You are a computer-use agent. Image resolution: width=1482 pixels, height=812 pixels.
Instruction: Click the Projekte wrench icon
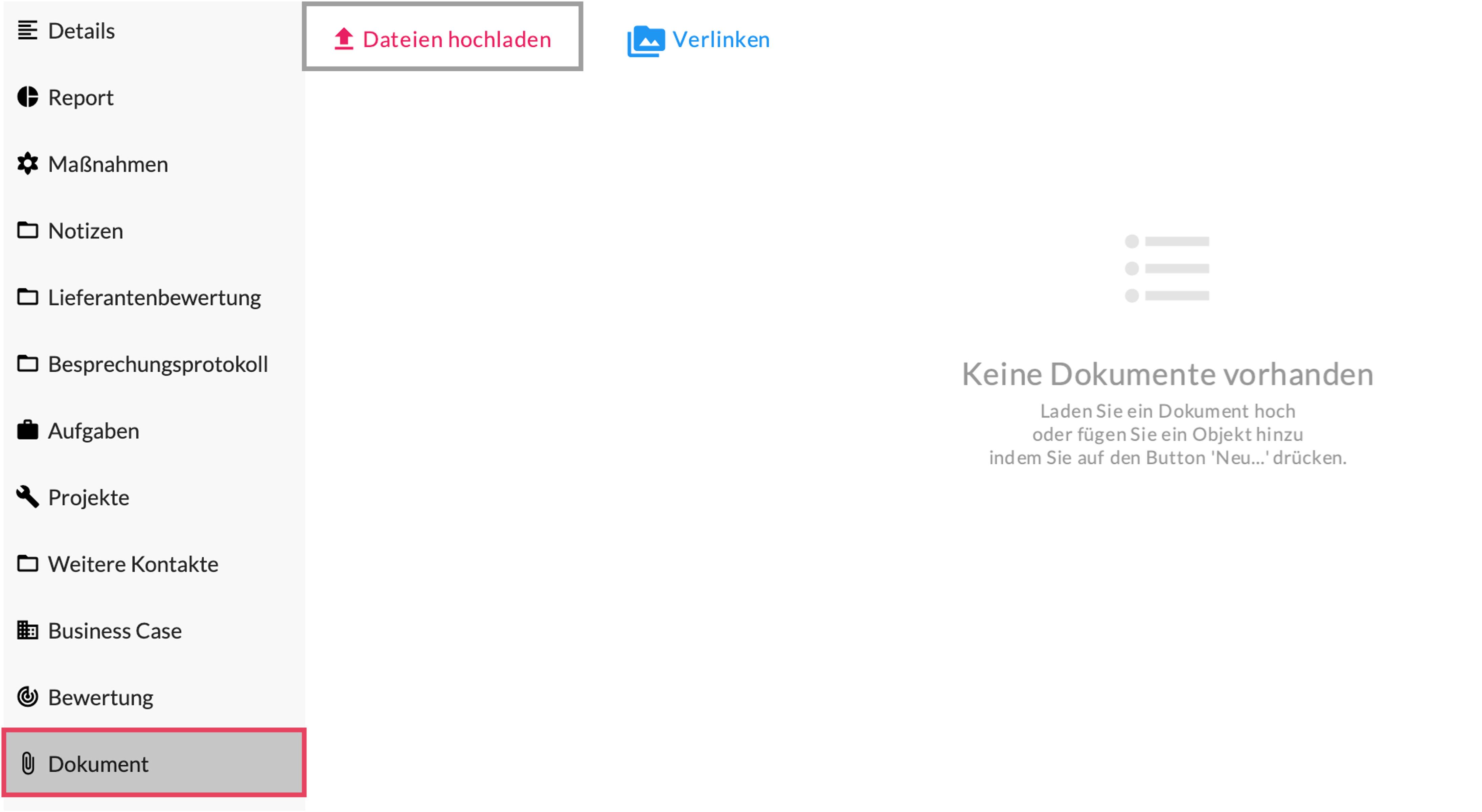tap(28, 497)
